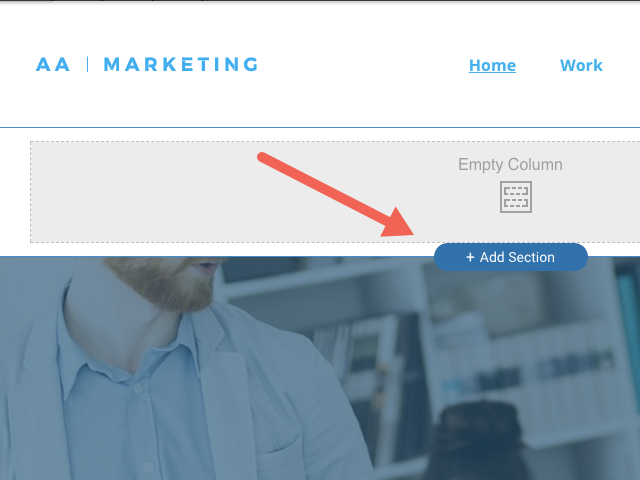Select the Empty Column label text
This screenshot has height=480, width=640.
pyautogui.click(x=510, y=164)
